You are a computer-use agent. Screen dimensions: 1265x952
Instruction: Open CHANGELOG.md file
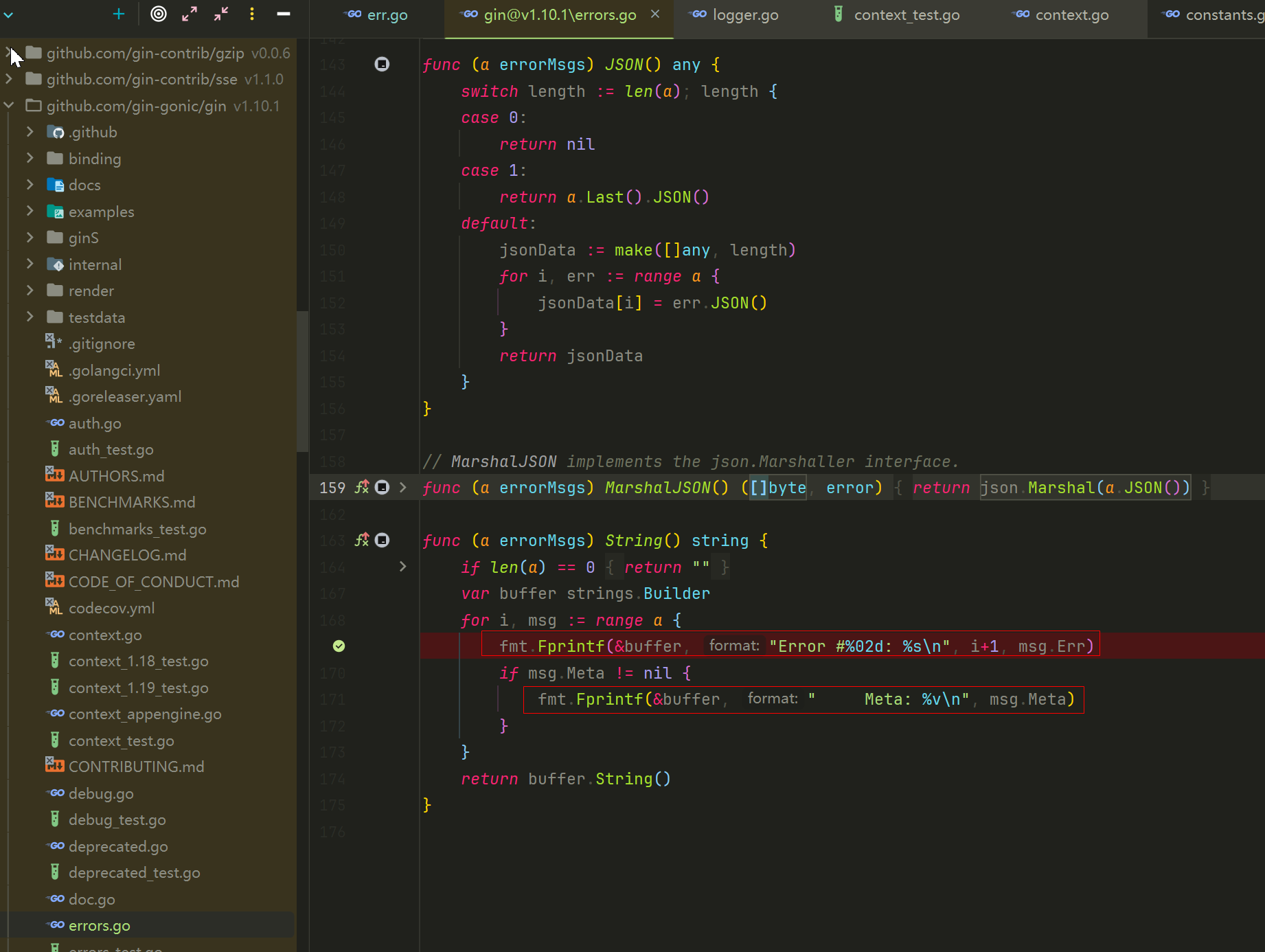(x=127, y=555)
